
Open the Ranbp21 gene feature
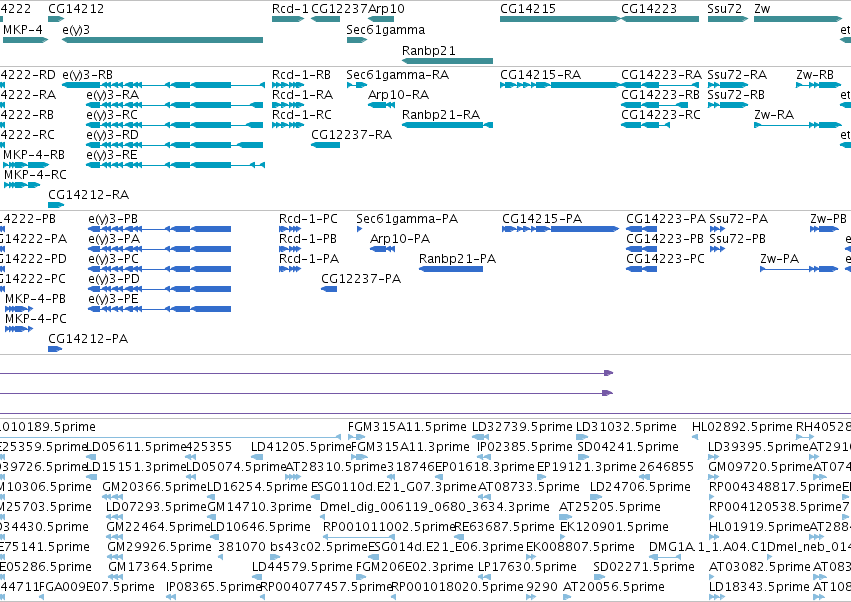tap(447, 61)
